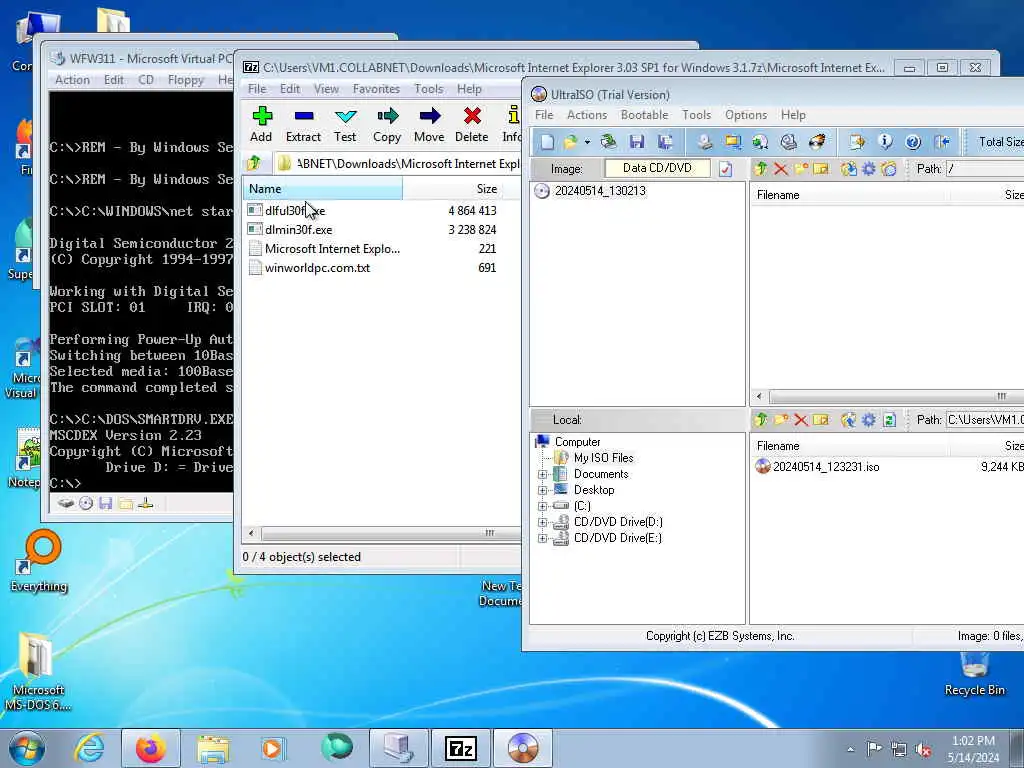Click Convert image icon in UltraISO toolbar
This screenshot has width=1024, height=768.
(x=760, y=142)
